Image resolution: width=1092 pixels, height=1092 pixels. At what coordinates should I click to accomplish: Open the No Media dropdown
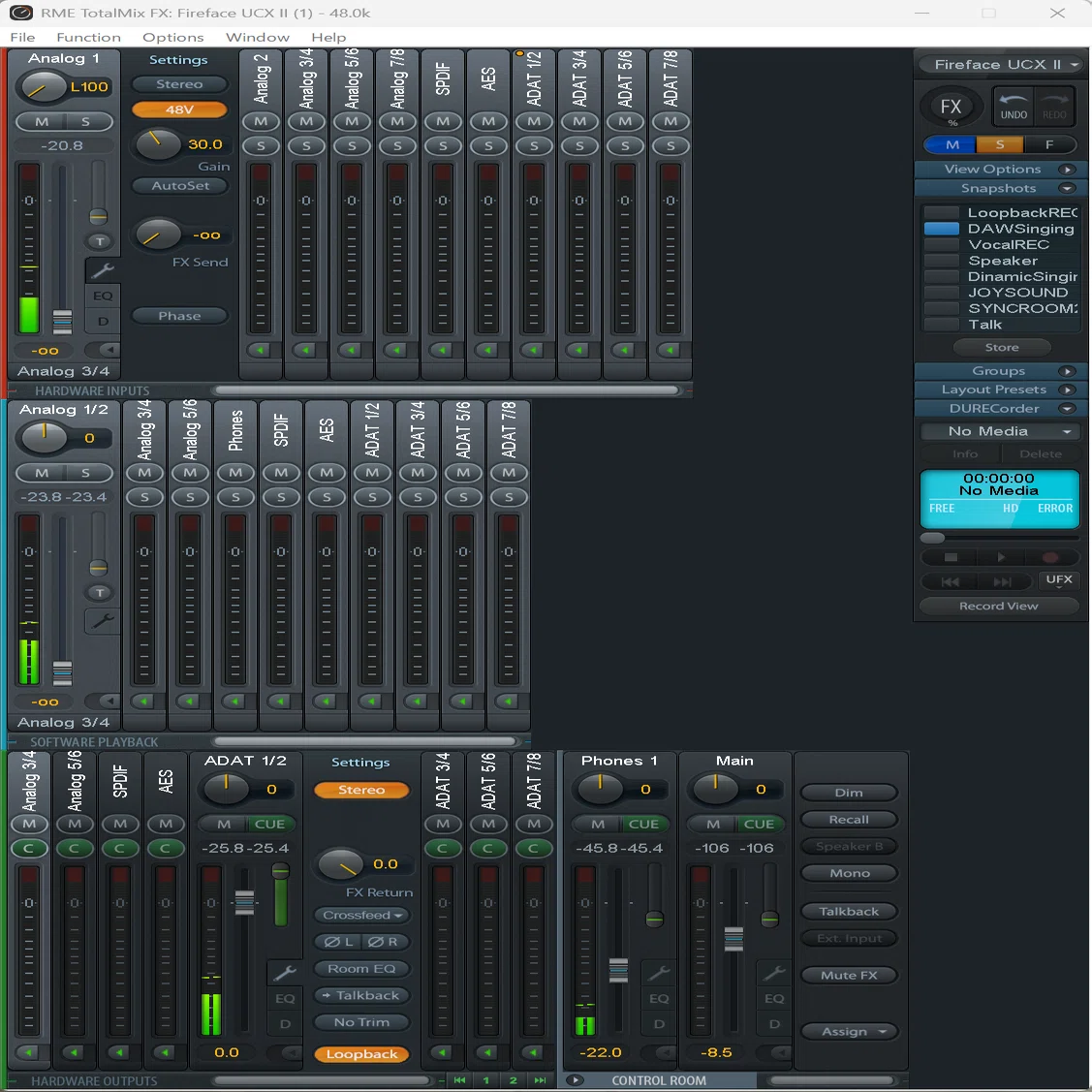pyautogui.click(x=999, y=432)
